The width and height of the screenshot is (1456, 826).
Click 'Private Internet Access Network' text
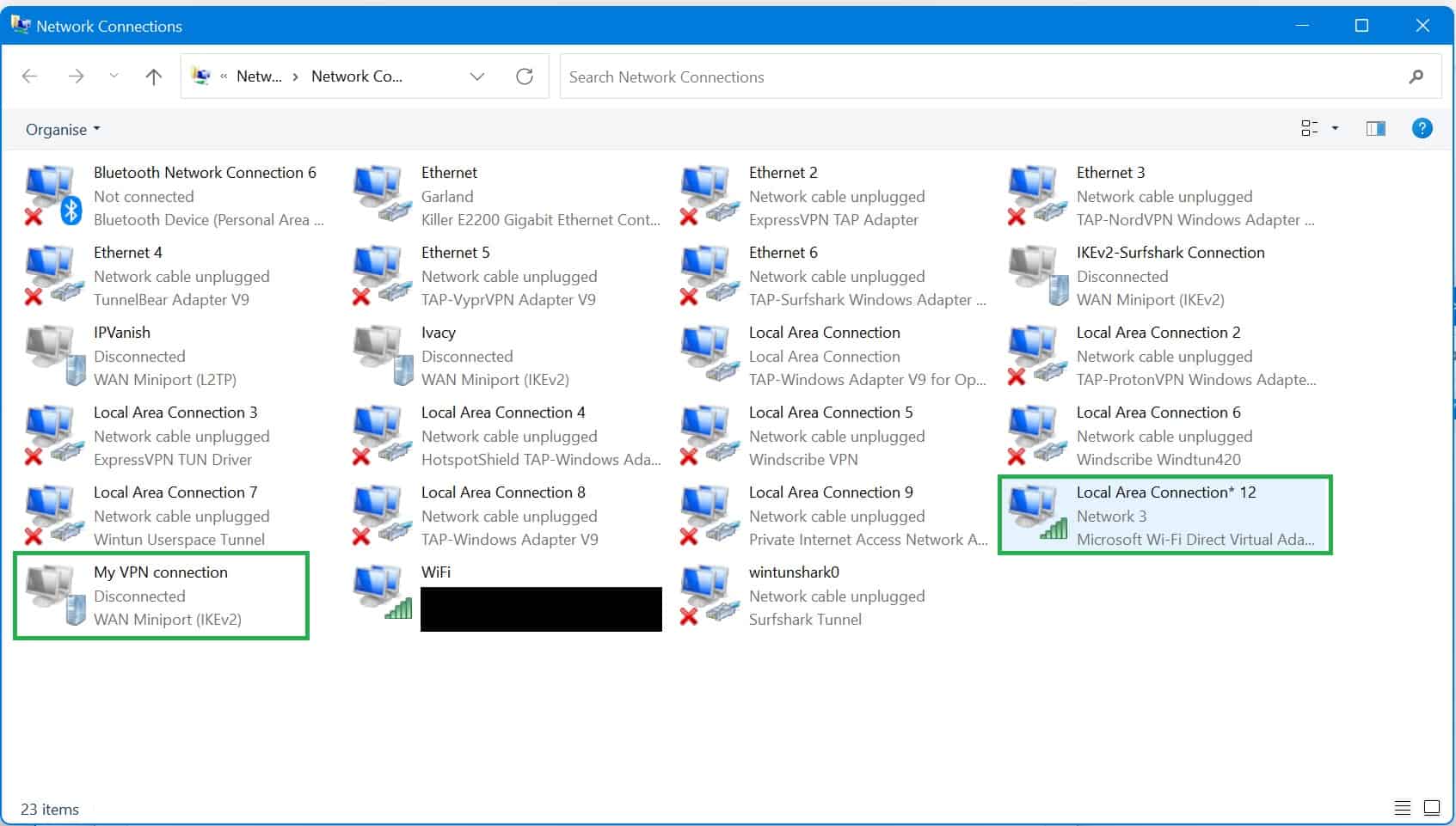(869, 540)
